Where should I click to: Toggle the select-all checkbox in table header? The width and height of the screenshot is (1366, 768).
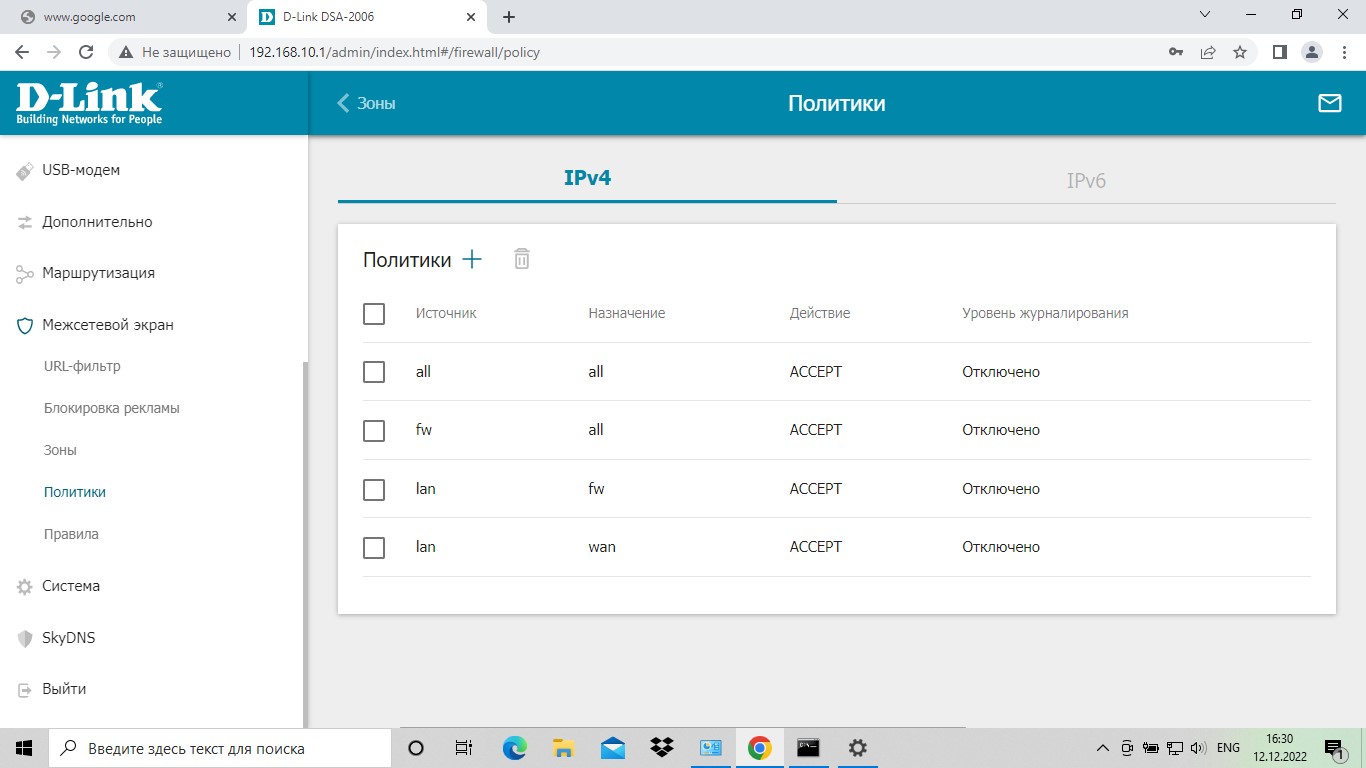coord(374,314)
